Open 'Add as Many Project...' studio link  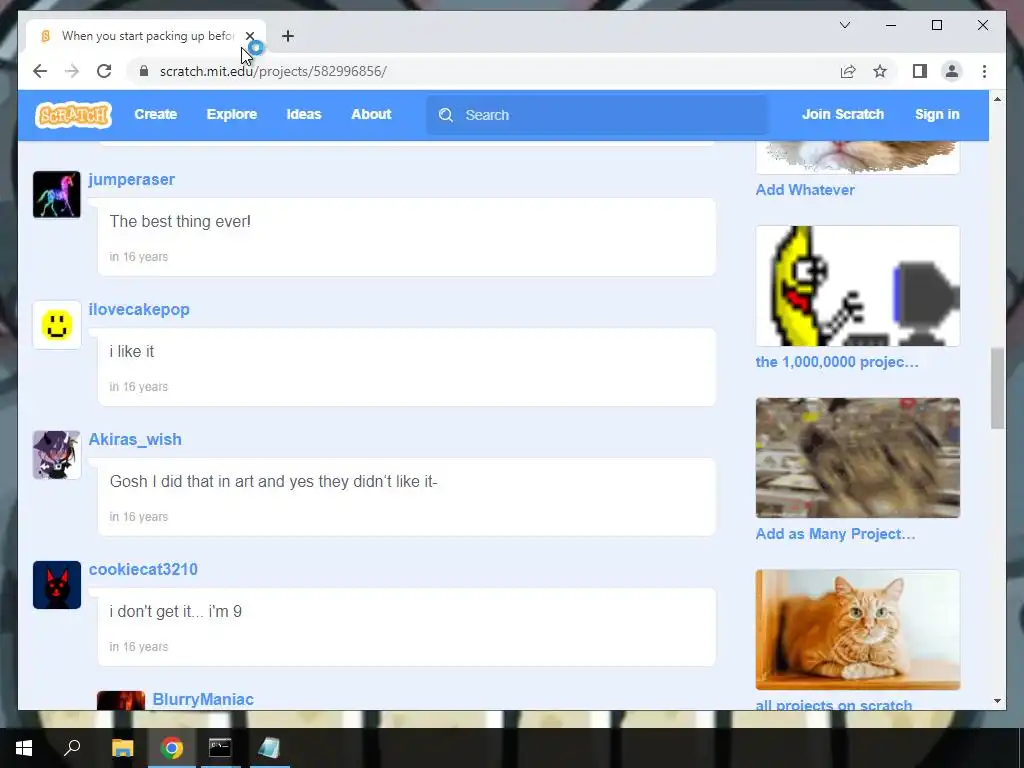(x=835, y=534)
